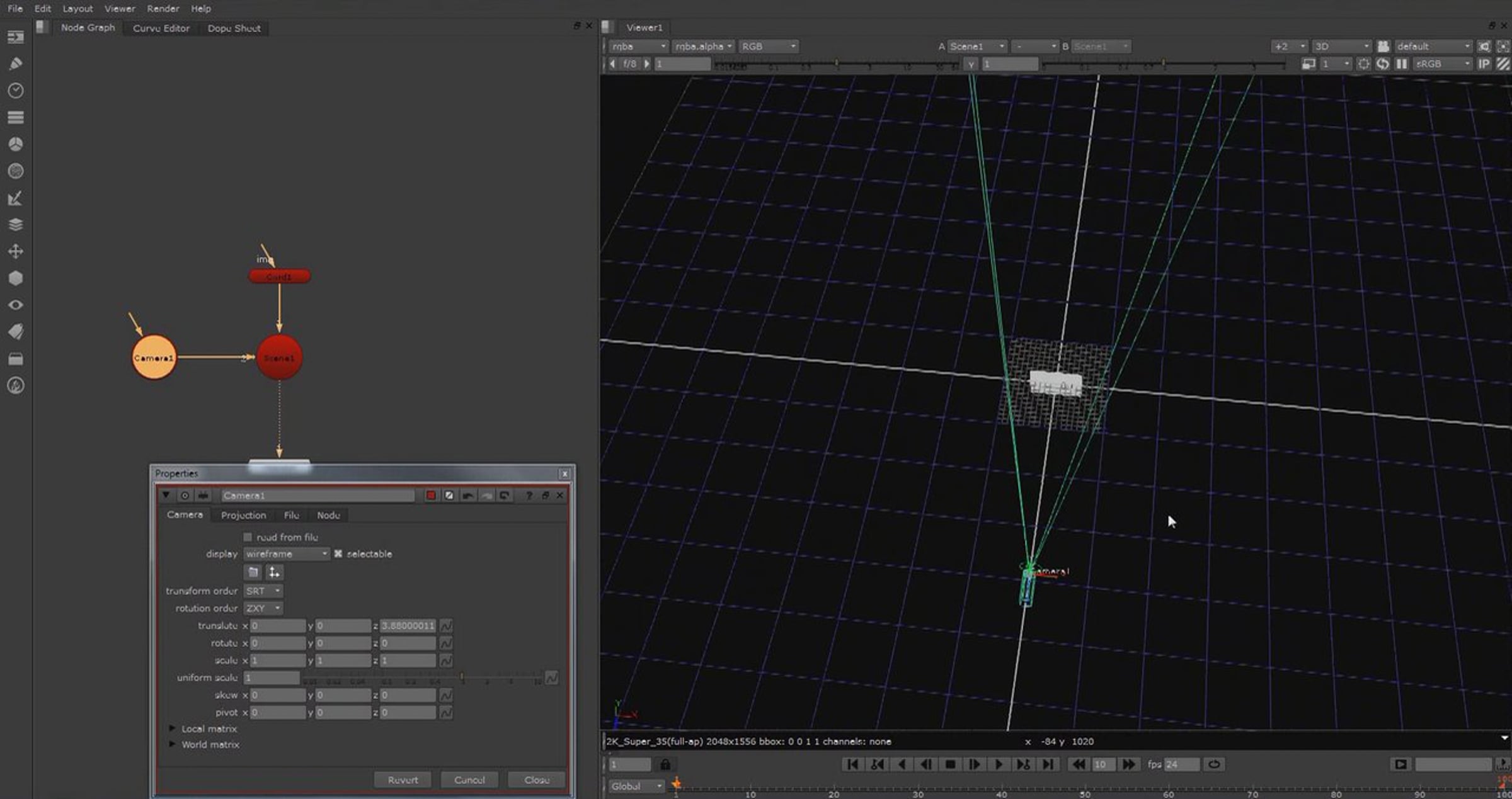Click the translate animation curve icon
This screenshot has height=799, width=1512.
point(446,626)
